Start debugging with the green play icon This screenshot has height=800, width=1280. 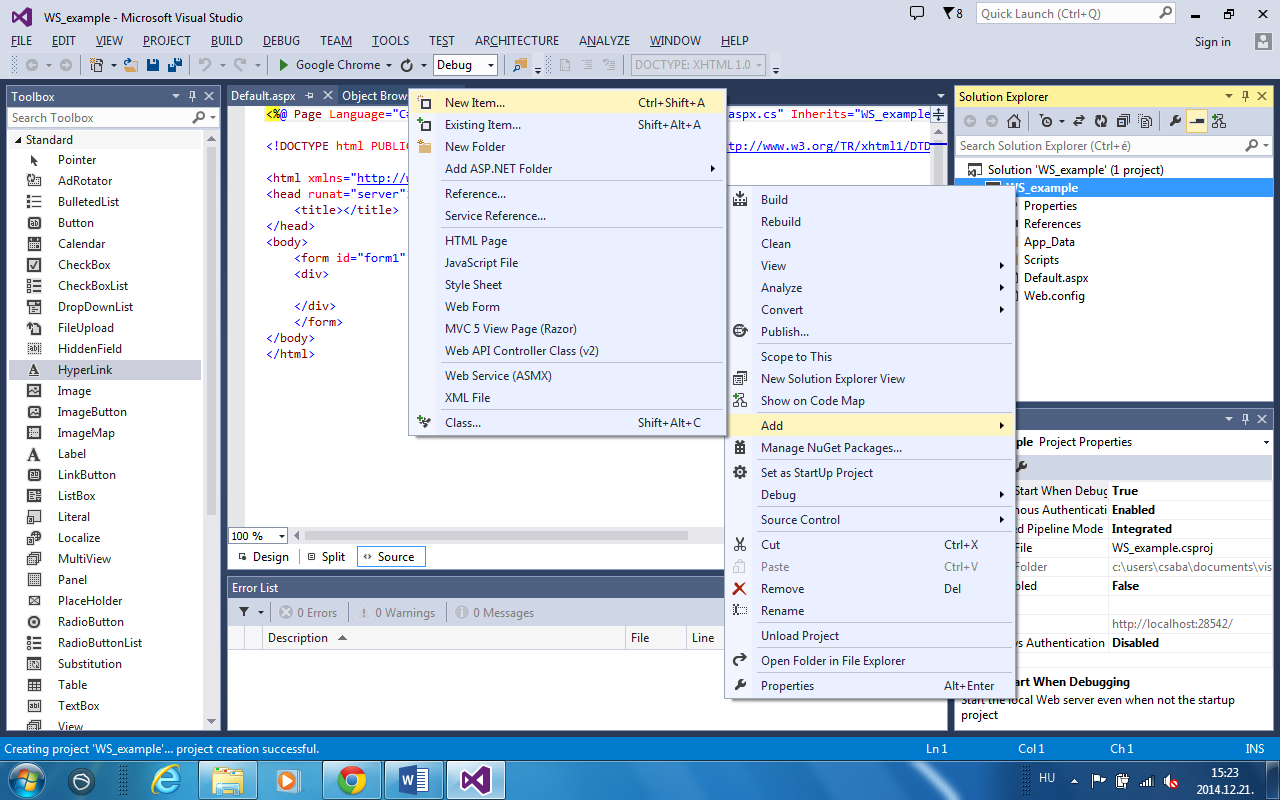click(283, 65)
